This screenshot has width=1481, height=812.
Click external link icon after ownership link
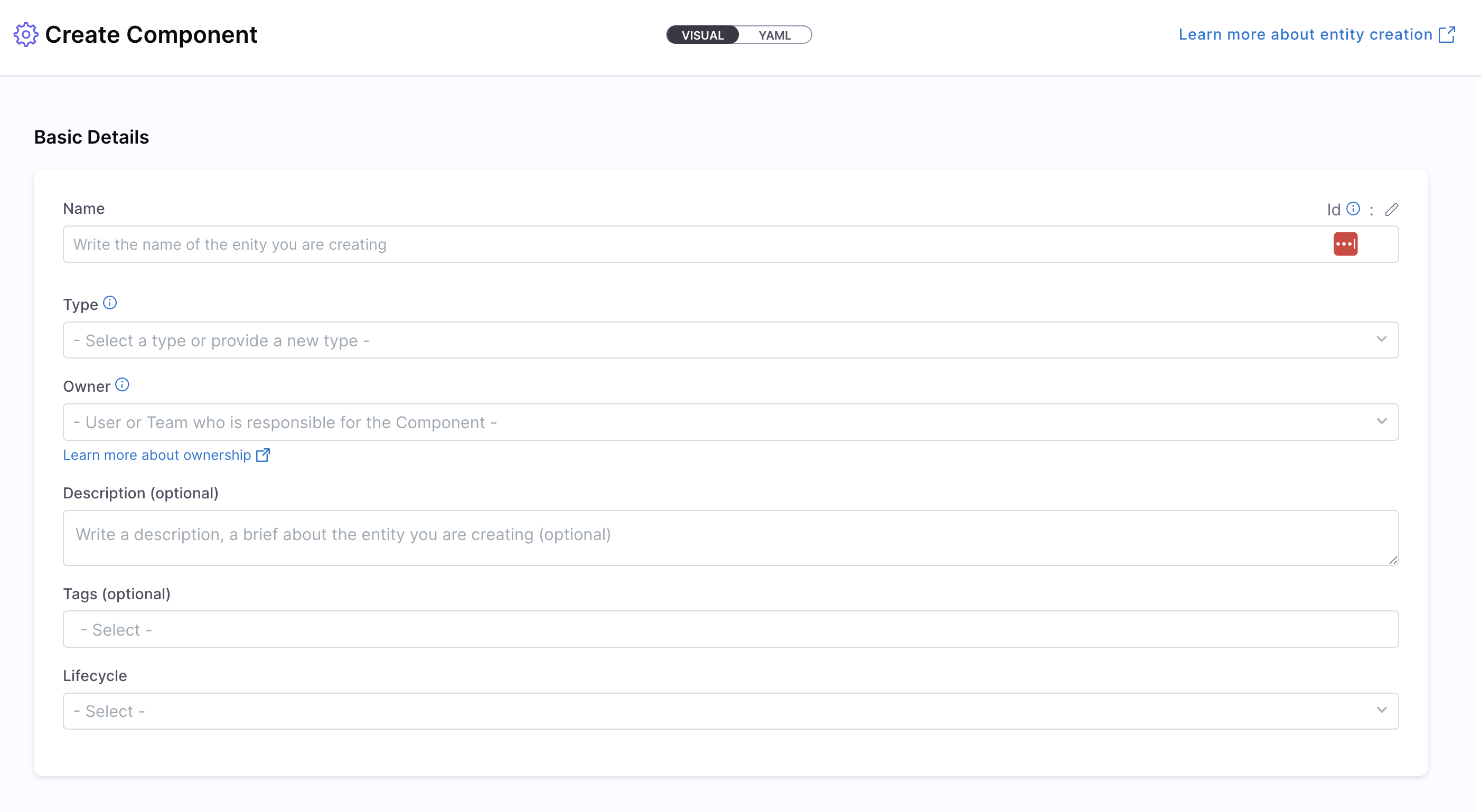coord(263,455)
